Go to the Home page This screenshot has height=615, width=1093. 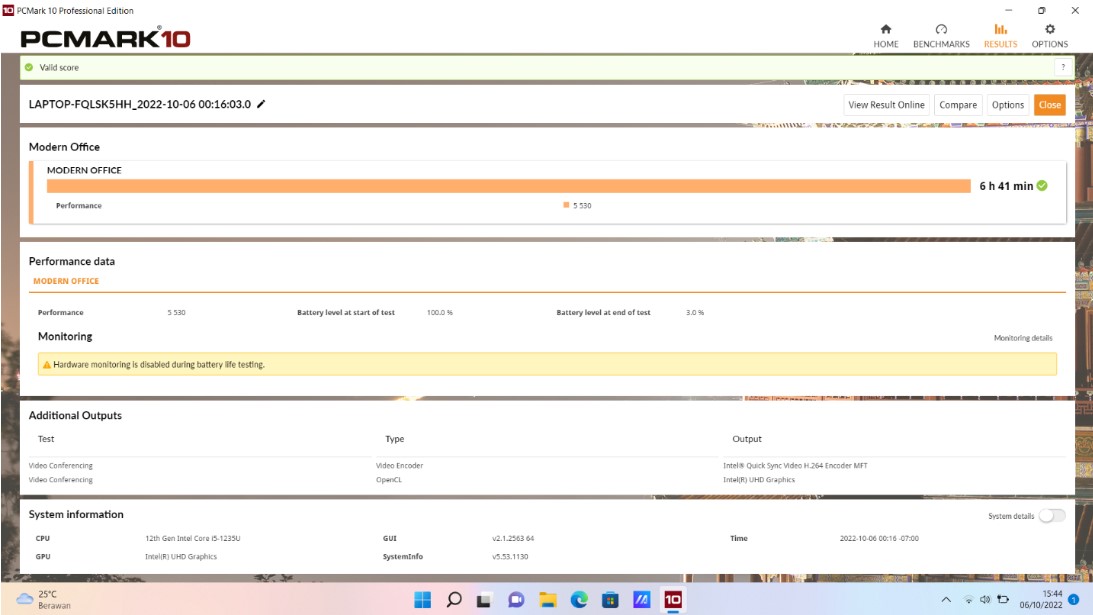coord(885,36)
